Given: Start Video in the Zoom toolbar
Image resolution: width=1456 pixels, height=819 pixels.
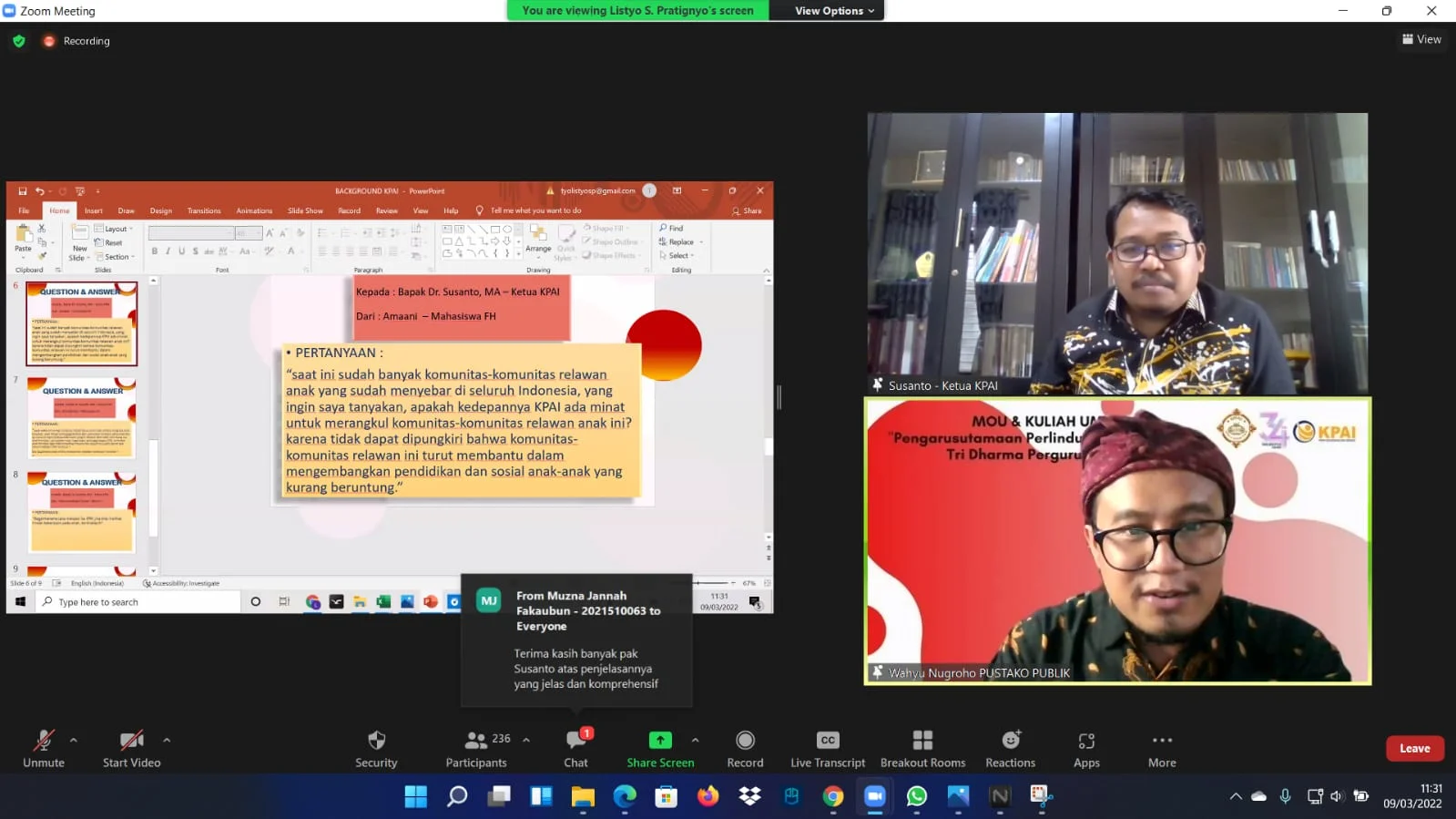Looking at the screenshot, I should tap(131, 749).
